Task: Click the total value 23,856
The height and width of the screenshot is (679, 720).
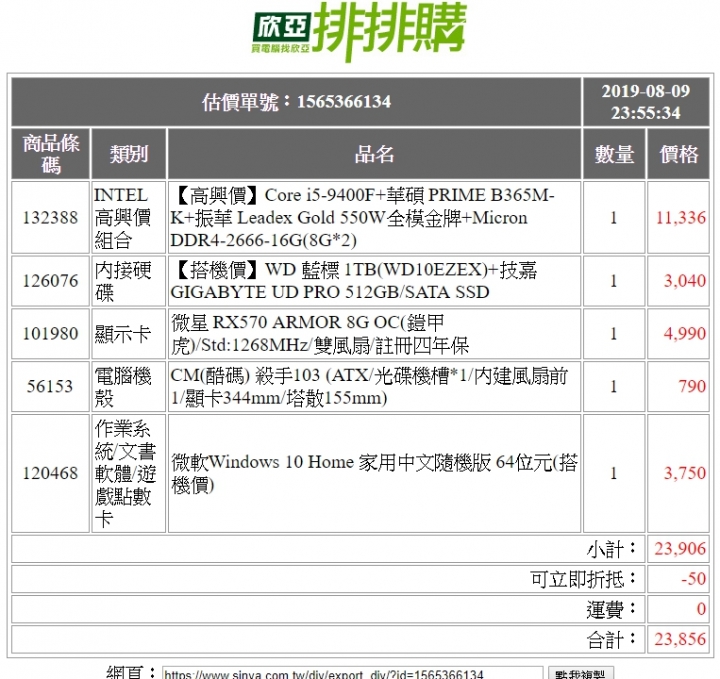Action: click(x=680, y=639)
